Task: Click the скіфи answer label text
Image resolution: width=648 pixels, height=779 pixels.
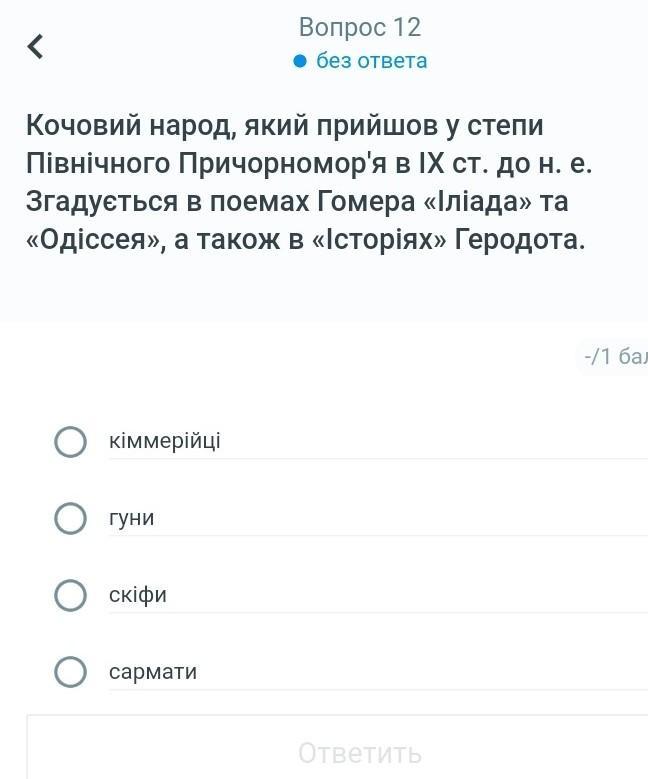Action: 138,595
